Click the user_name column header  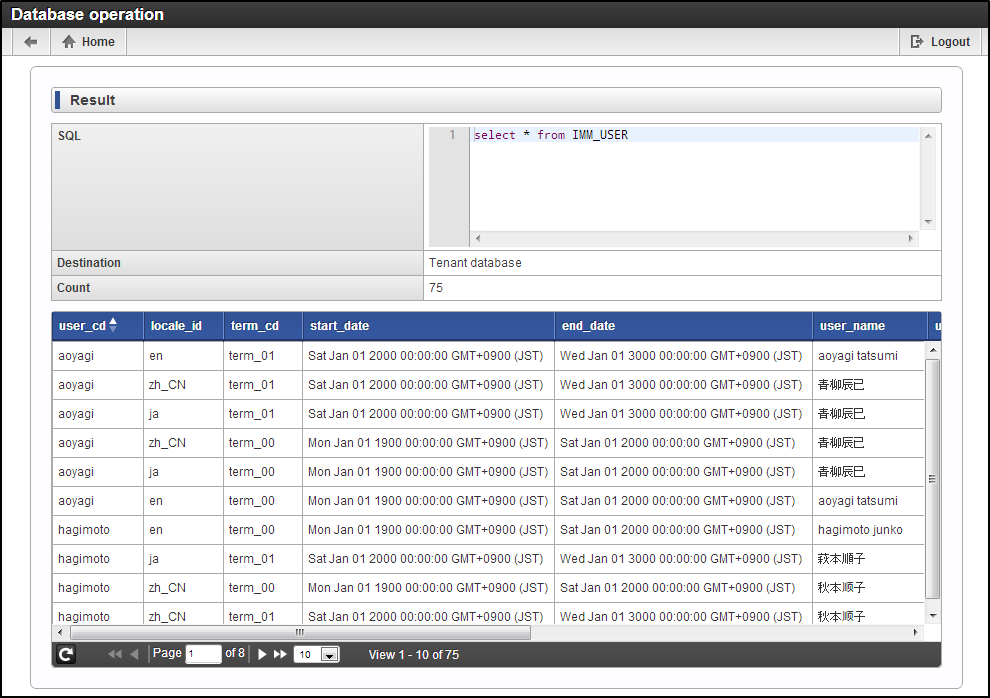(x=869, y=326)
